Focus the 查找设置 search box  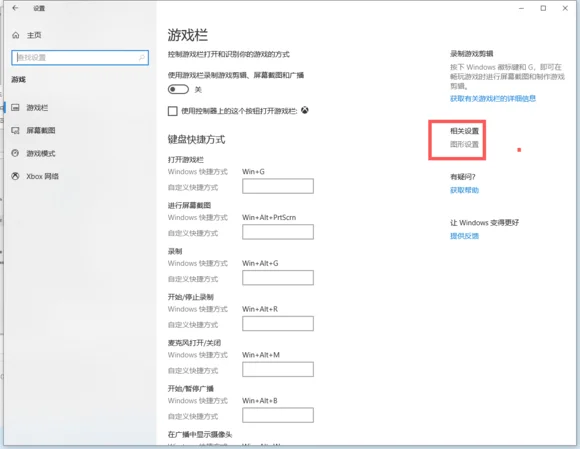click(80, 58)
